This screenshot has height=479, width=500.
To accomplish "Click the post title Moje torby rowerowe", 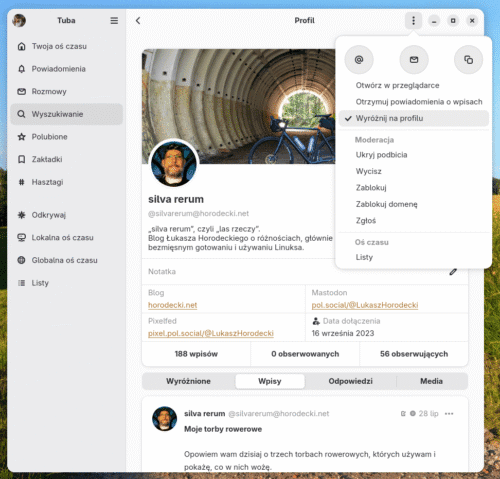I will click(x=223, y=429).
